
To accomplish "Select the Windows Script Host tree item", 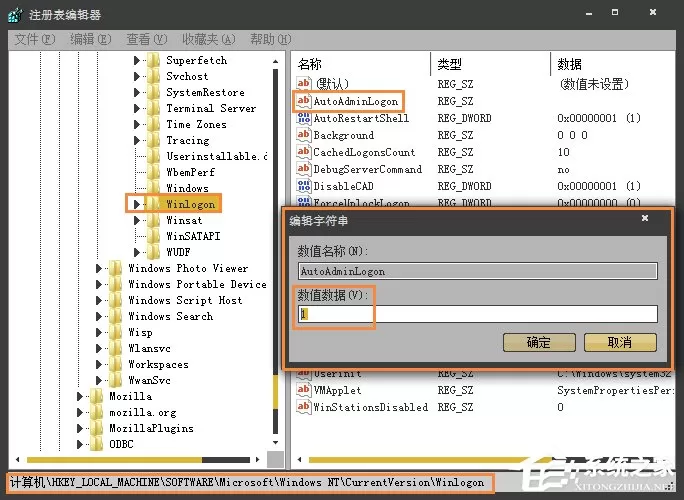I will (x=185, y=300).
